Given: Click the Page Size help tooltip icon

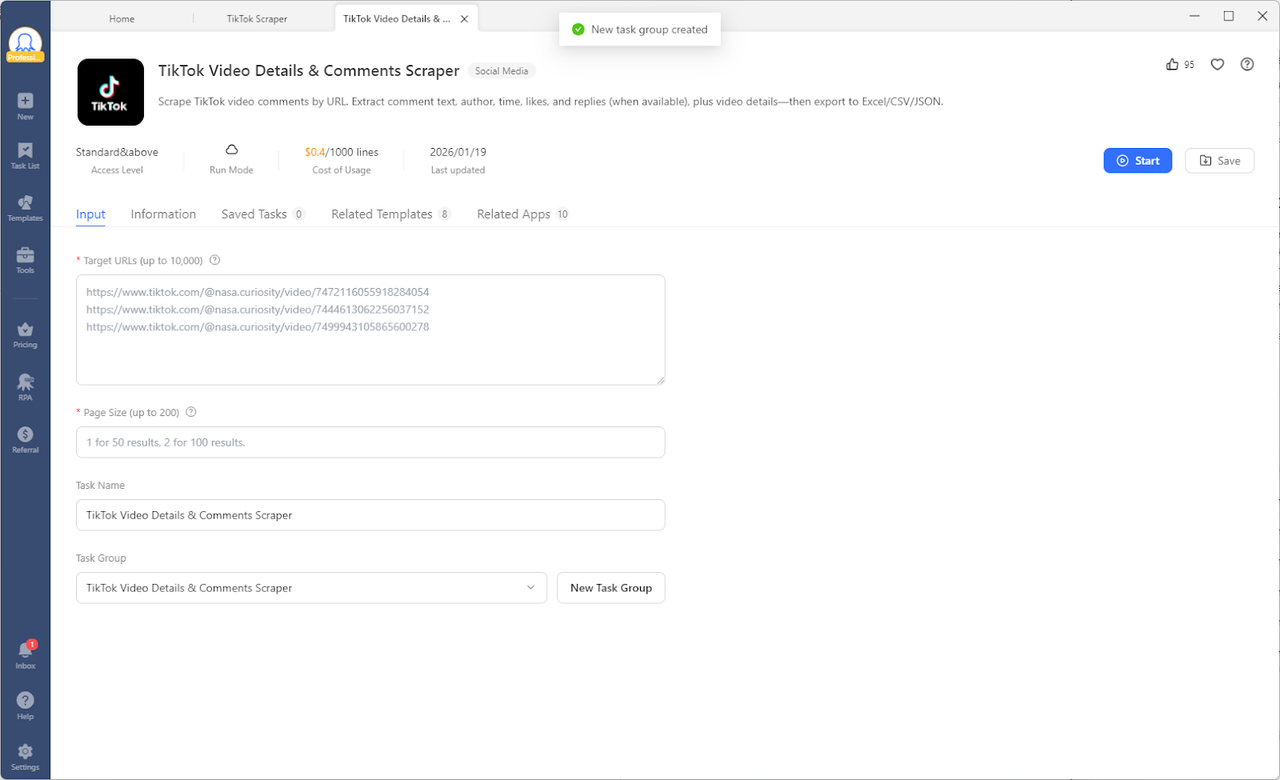Looking at the screenshot, I should pos(191,412).
